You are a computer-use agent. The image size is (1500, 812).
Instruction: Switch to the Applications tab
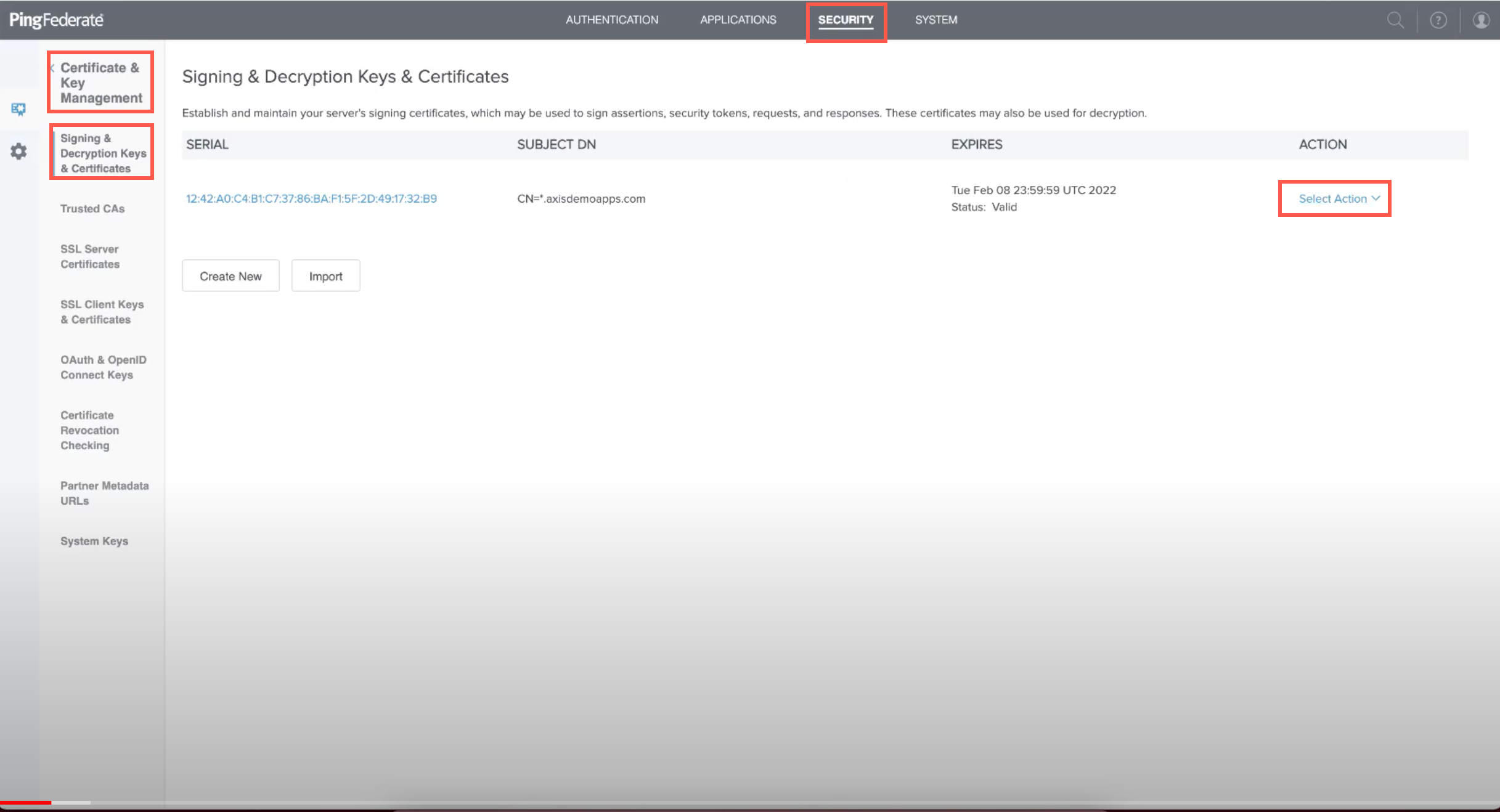(738, 20)
